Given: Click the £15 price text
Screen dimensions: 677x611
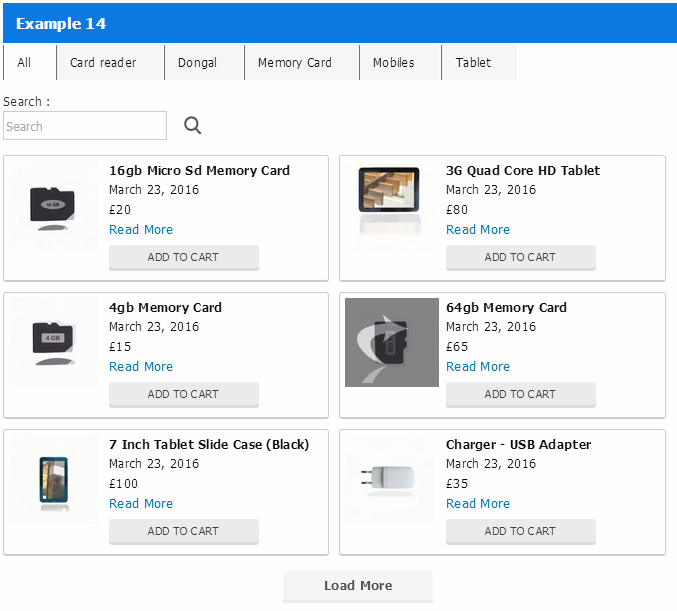Looking at the screenshot, I should [120, 347].
